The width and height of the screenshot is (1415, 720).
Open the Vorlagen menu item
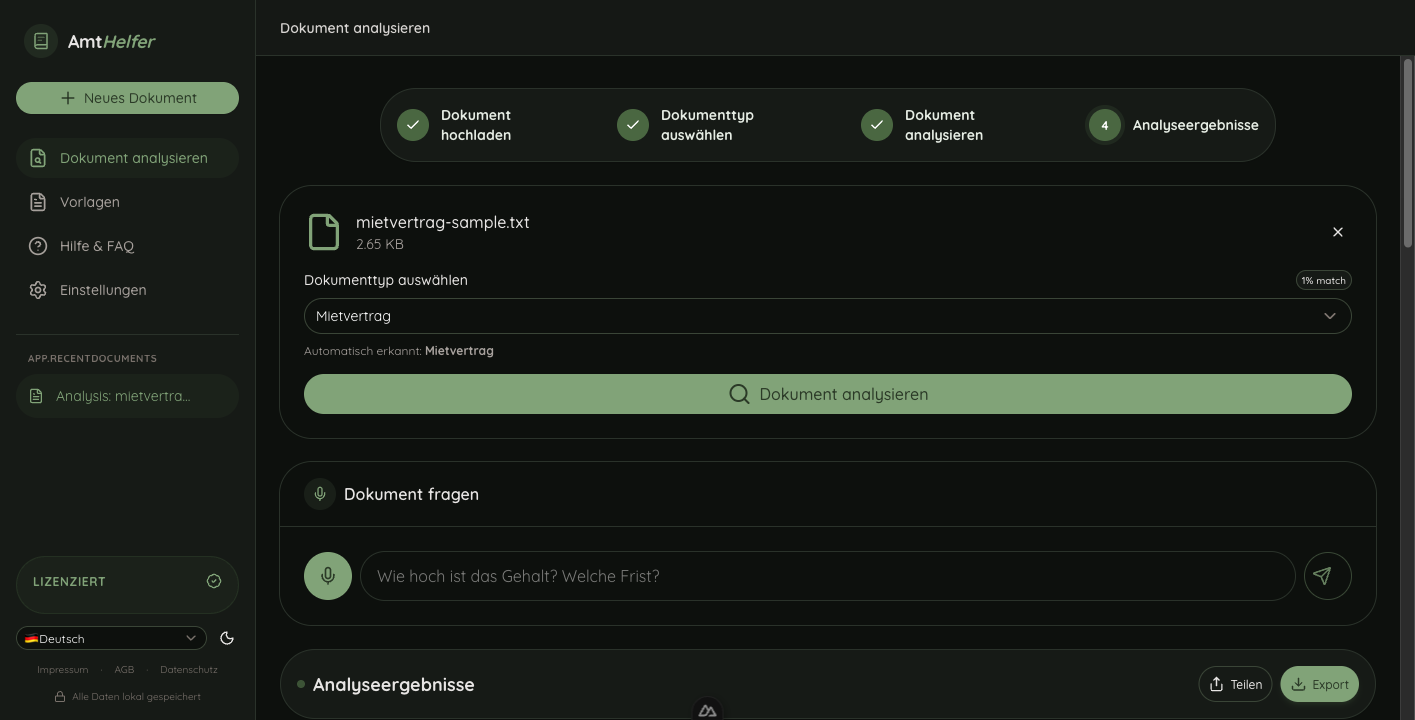pyautogui.click(x=89, y=202)
